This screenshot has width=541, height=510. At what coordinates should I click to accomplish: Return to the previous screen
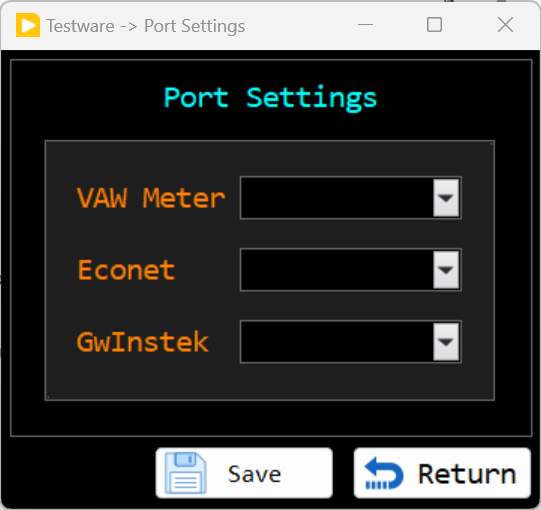click(x=442, y=473)
